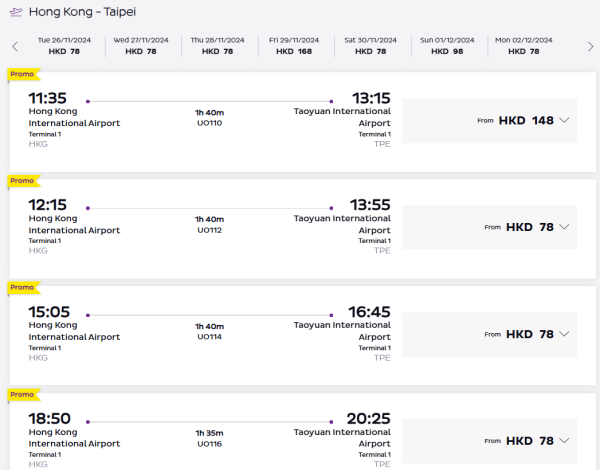Click the Promo tag on the 12:15 flight
The width and height of the screenshot is (600, 470).
coord(21,181)
